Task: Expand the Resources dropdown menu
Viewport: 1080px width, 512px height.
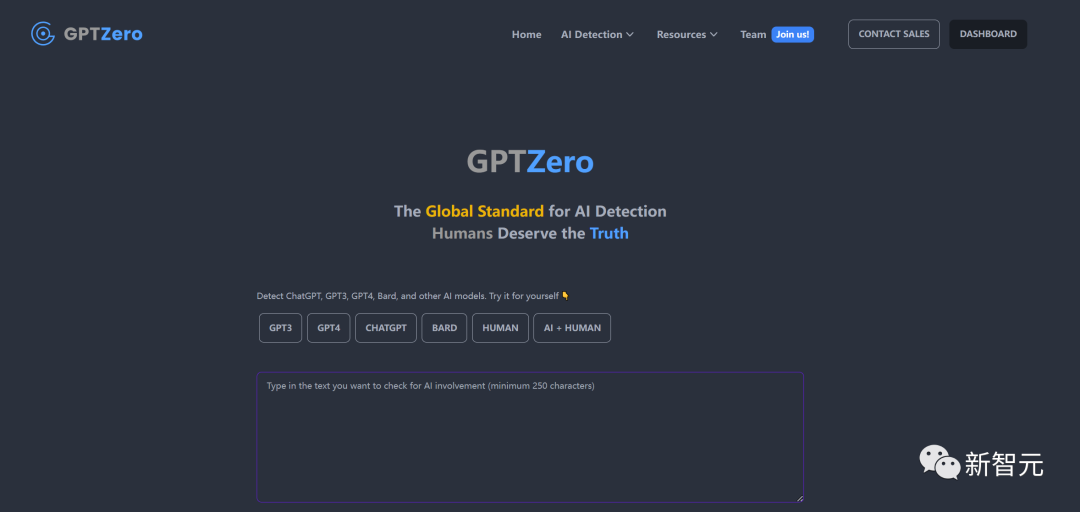Action: coord(687,34)
